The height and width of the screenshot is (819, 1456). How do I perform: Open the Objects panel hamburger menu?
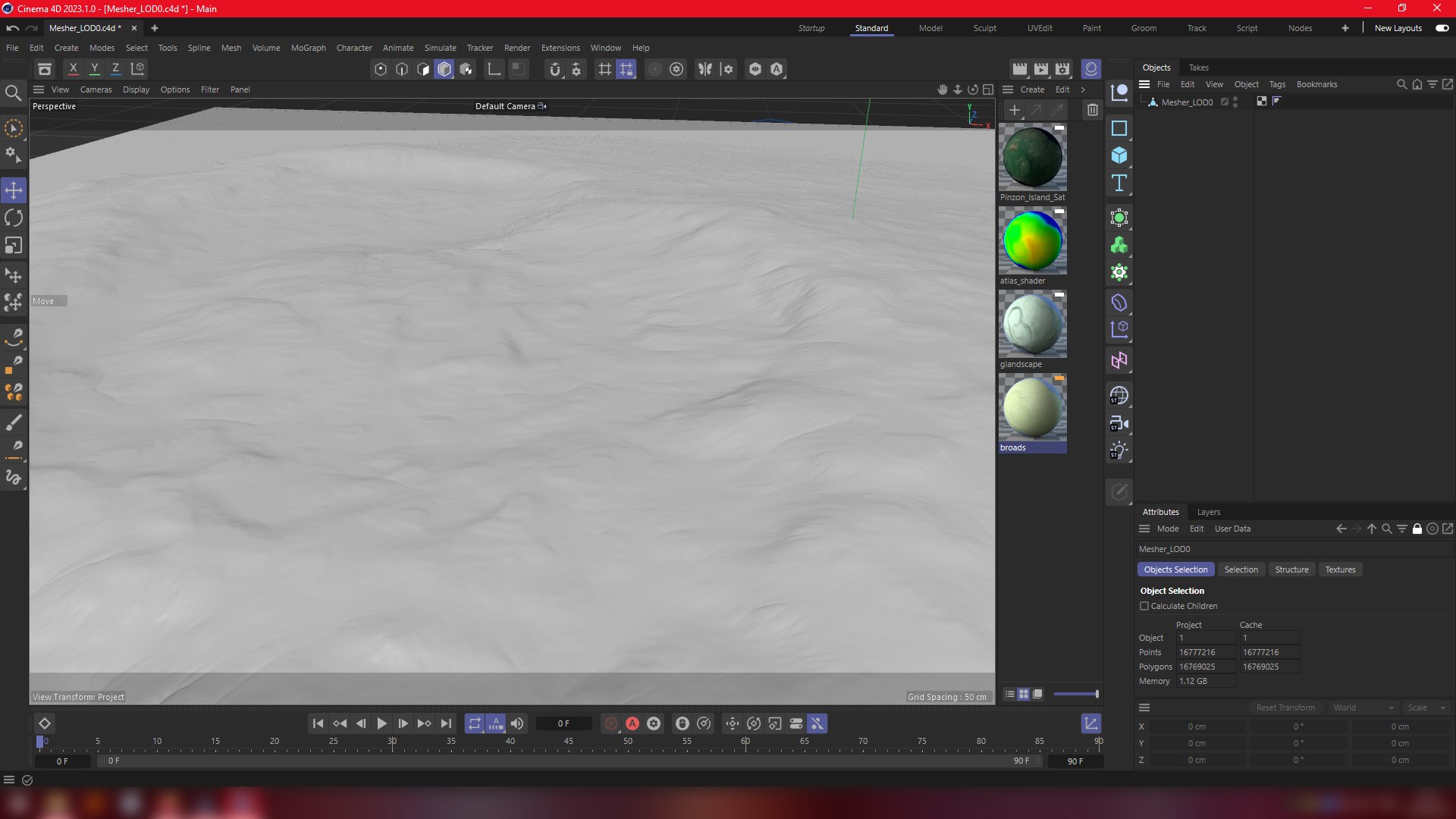click(x=1144, y=84)
